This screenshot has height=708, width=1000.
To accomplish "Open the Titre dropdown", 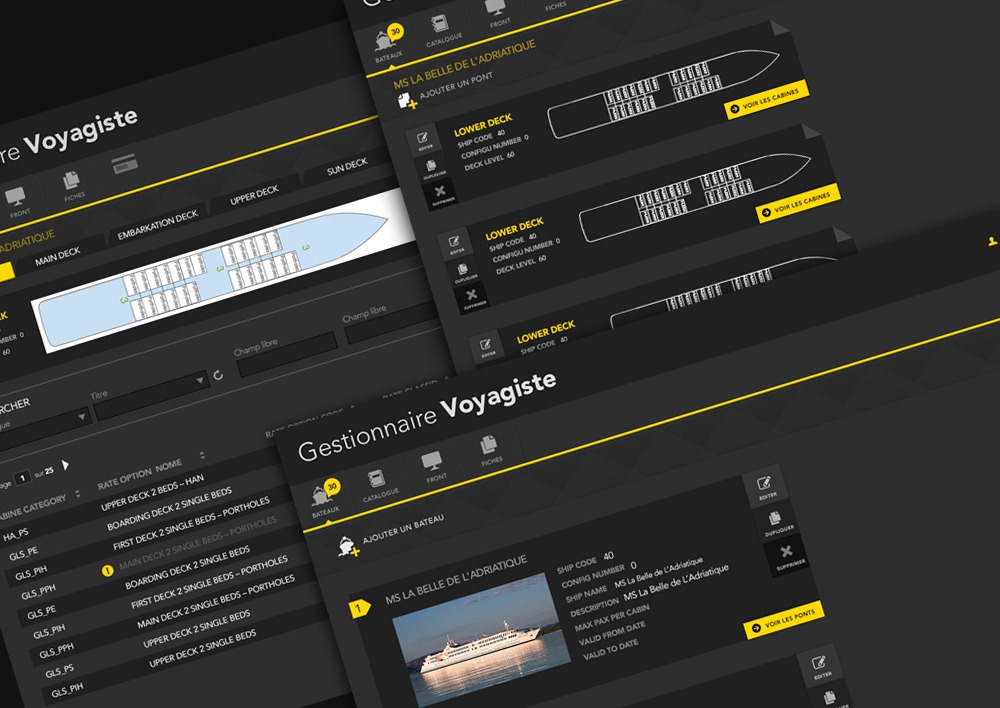I will (151, 397).
